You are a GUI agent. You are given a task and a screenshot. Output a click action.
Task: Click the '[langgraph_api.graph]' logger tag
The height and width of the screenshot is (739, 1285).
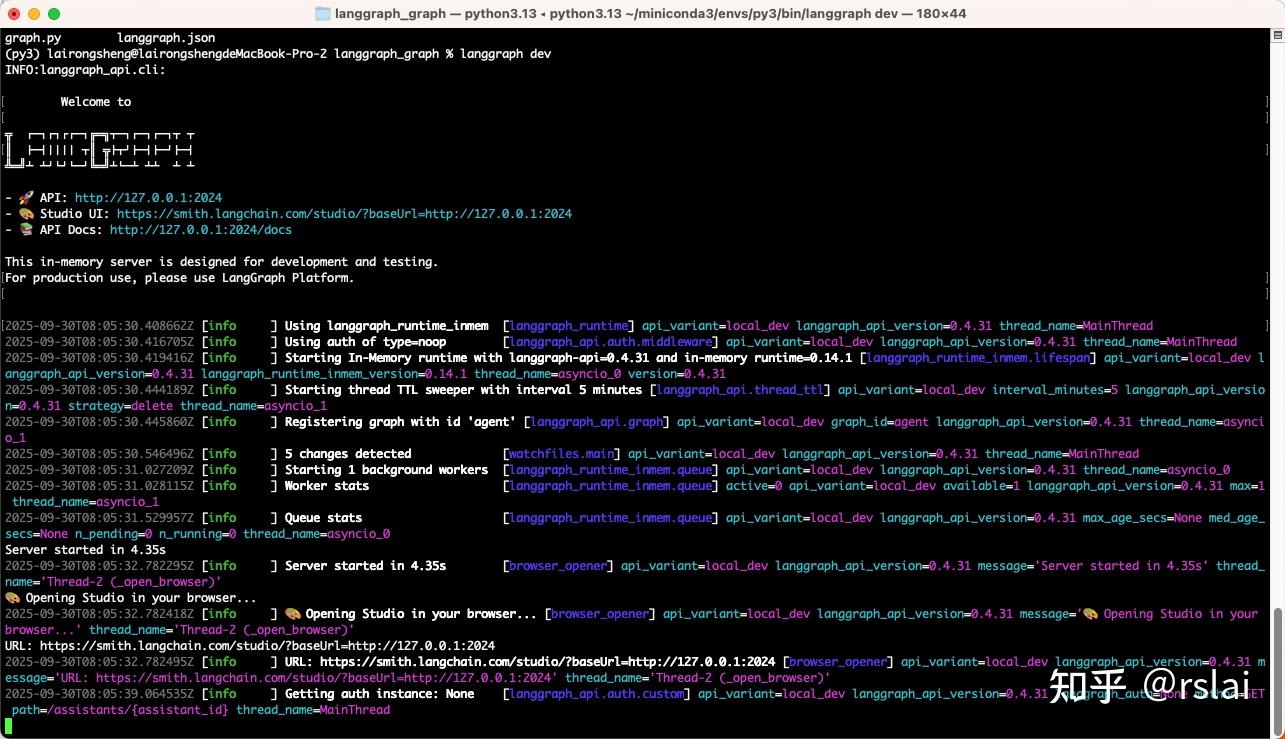[597, 422]
